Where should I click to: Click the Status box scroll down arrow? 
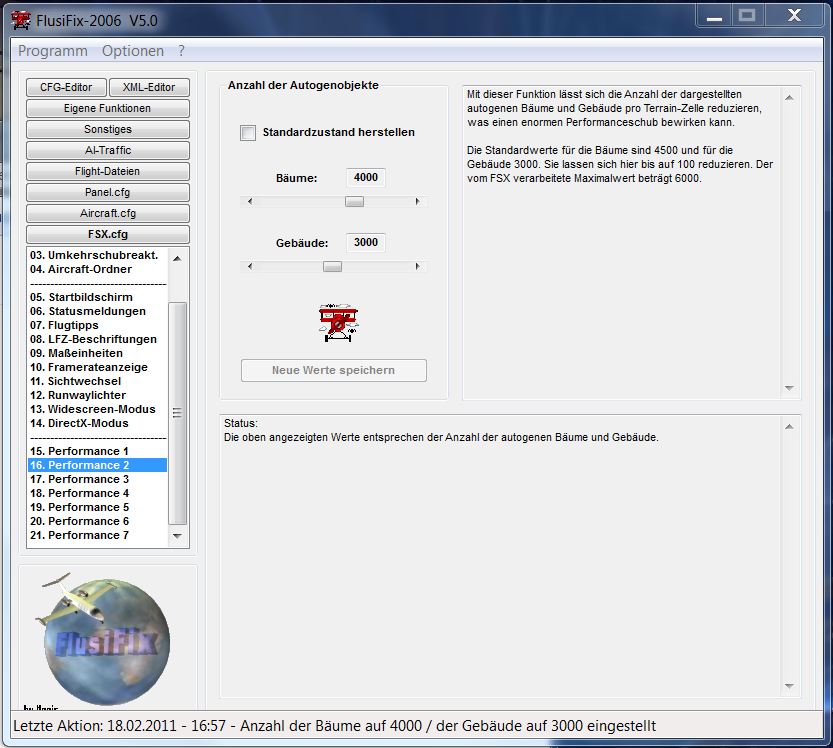tap(789, 686)
